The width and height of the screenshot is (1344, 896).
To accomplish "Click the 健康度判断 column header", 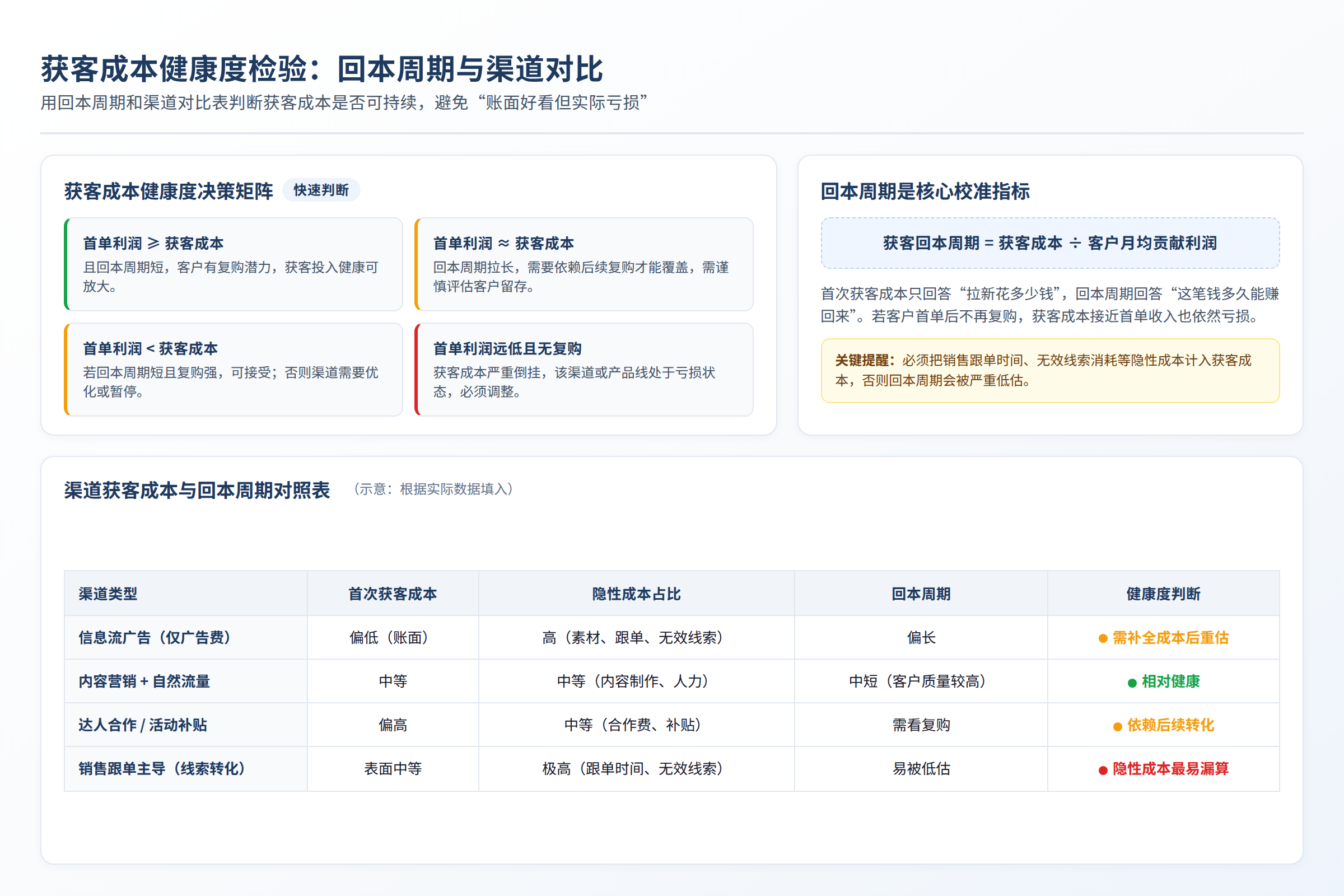I will 1164,594.
